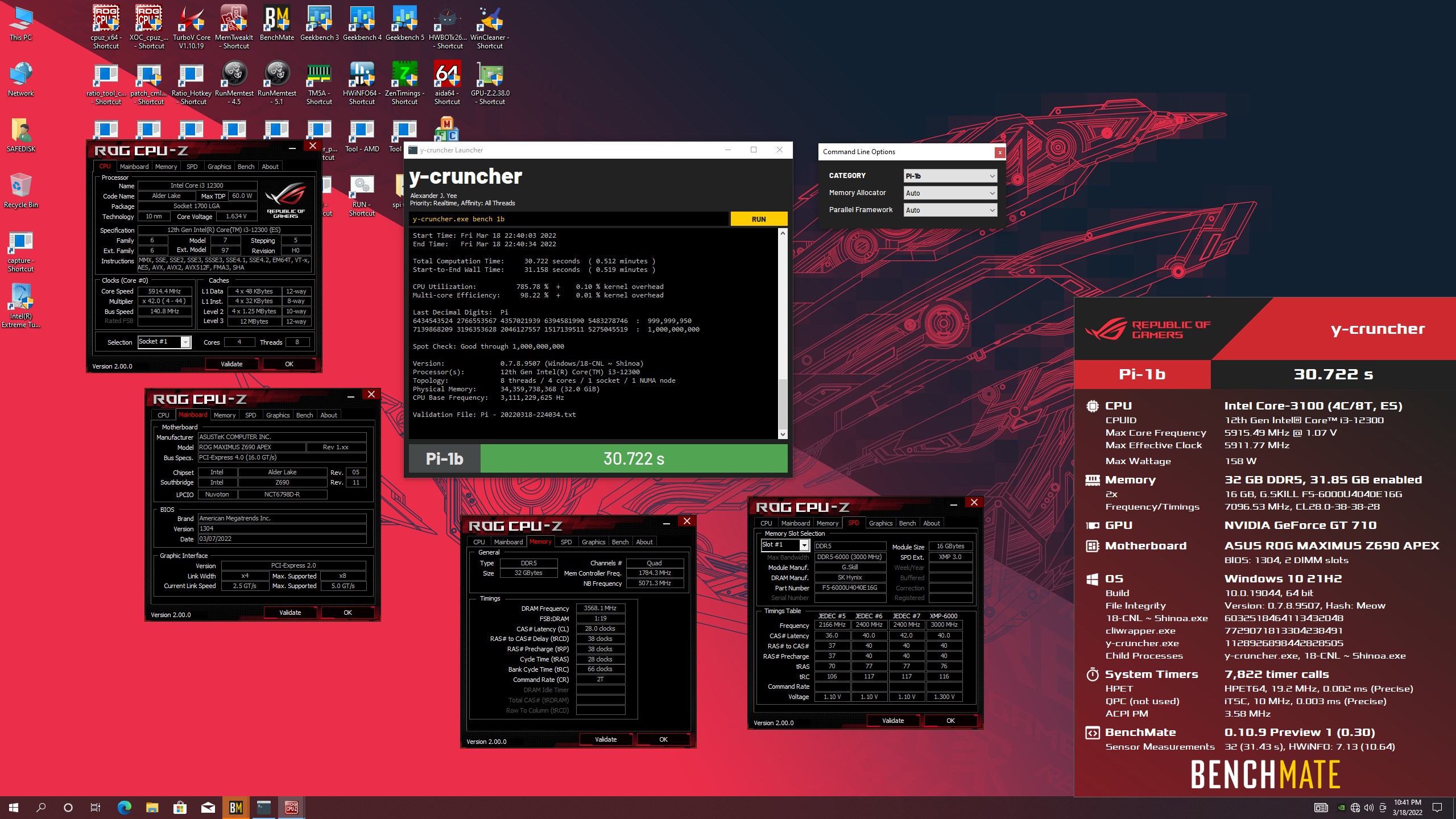
Task: Open the HWBOTx265 shortcut icon
Action: click(448, 26)
